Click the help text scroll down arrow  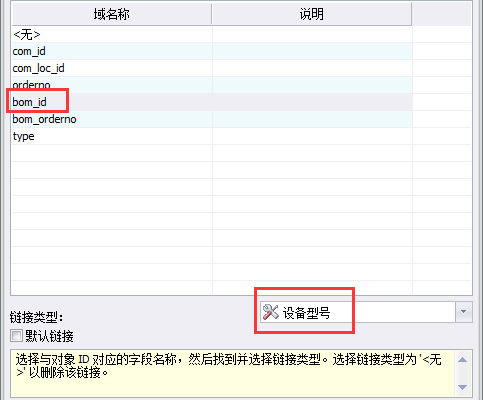click(462, 387)
